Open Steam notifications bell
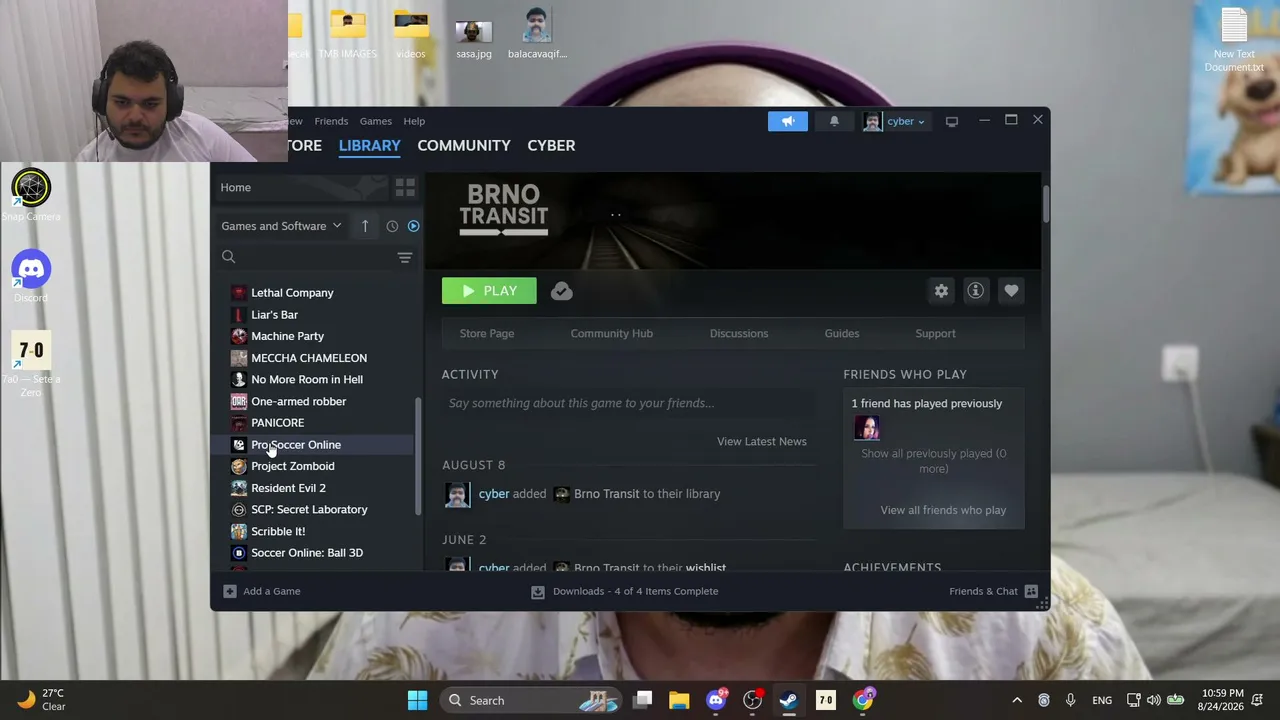 [x=834, y=121]
